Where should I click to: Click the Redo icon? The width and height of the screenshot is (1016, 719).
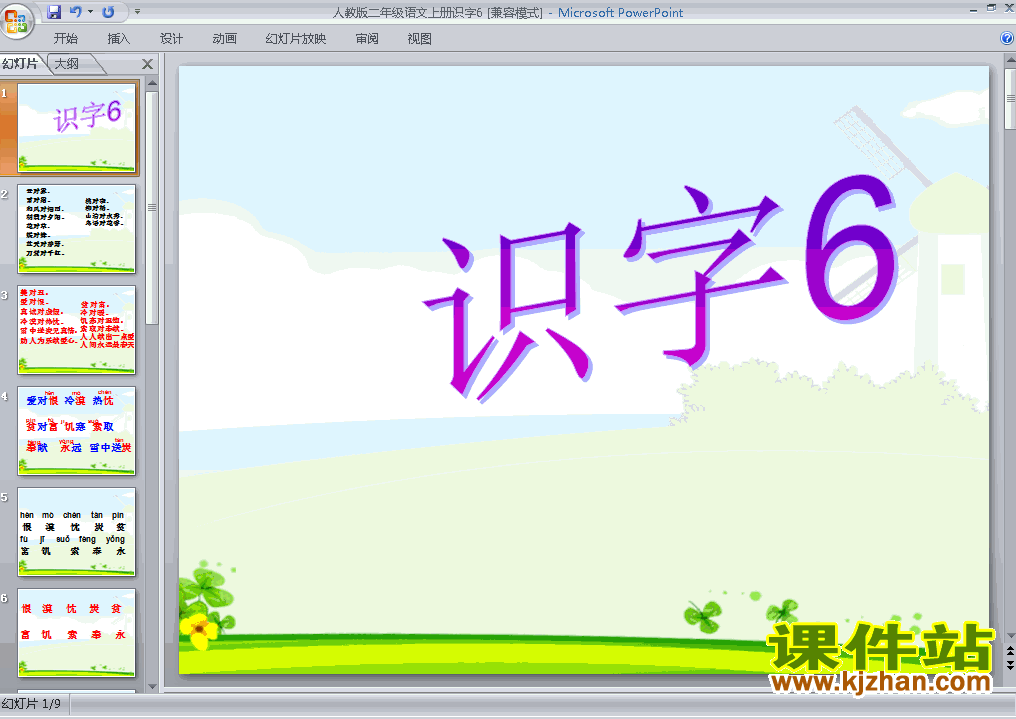pyautogui.click(x=108, y=12)
